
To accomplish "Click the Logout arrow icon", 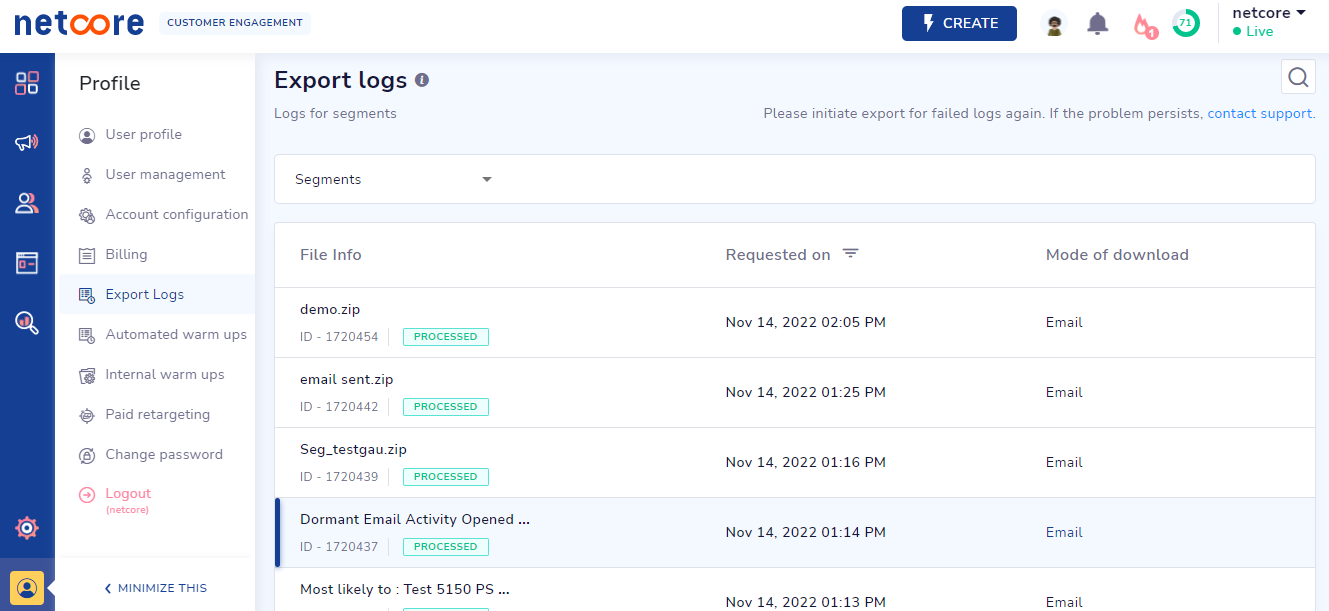I will click(x=87, y=494).
